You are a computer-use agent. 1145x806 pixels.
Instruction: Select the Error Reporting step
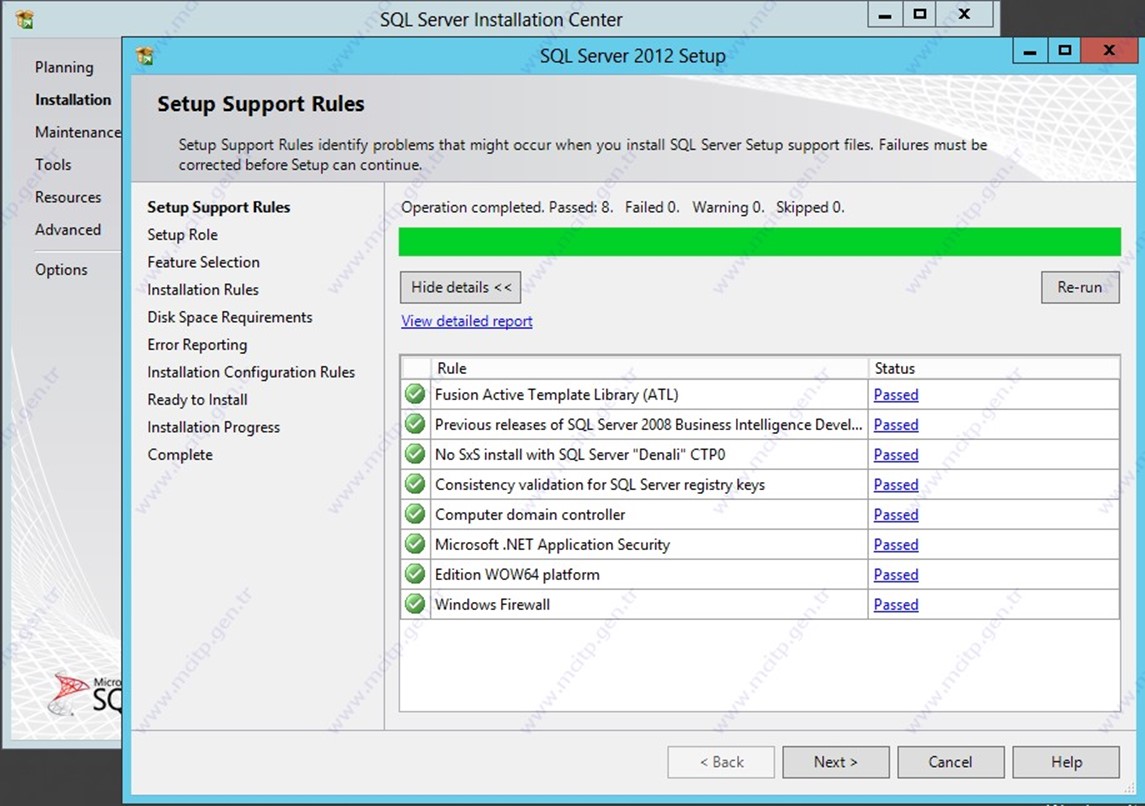[x=197, y=345]
